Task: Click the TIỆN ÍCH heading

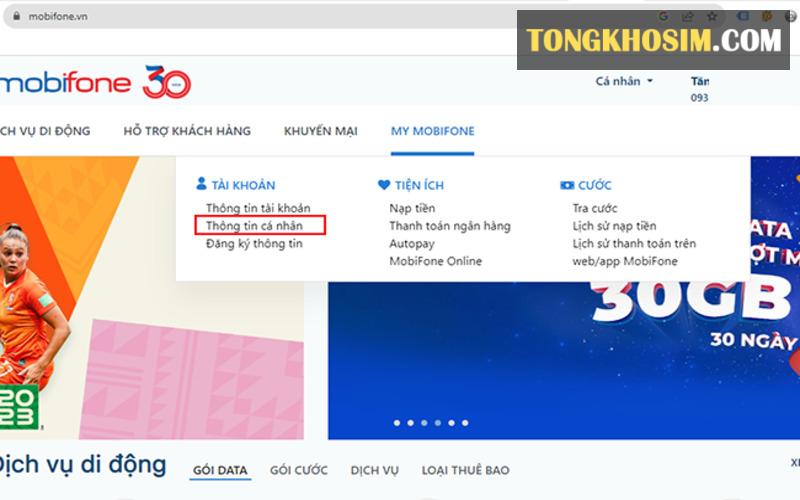Action: tap(419, 185)
